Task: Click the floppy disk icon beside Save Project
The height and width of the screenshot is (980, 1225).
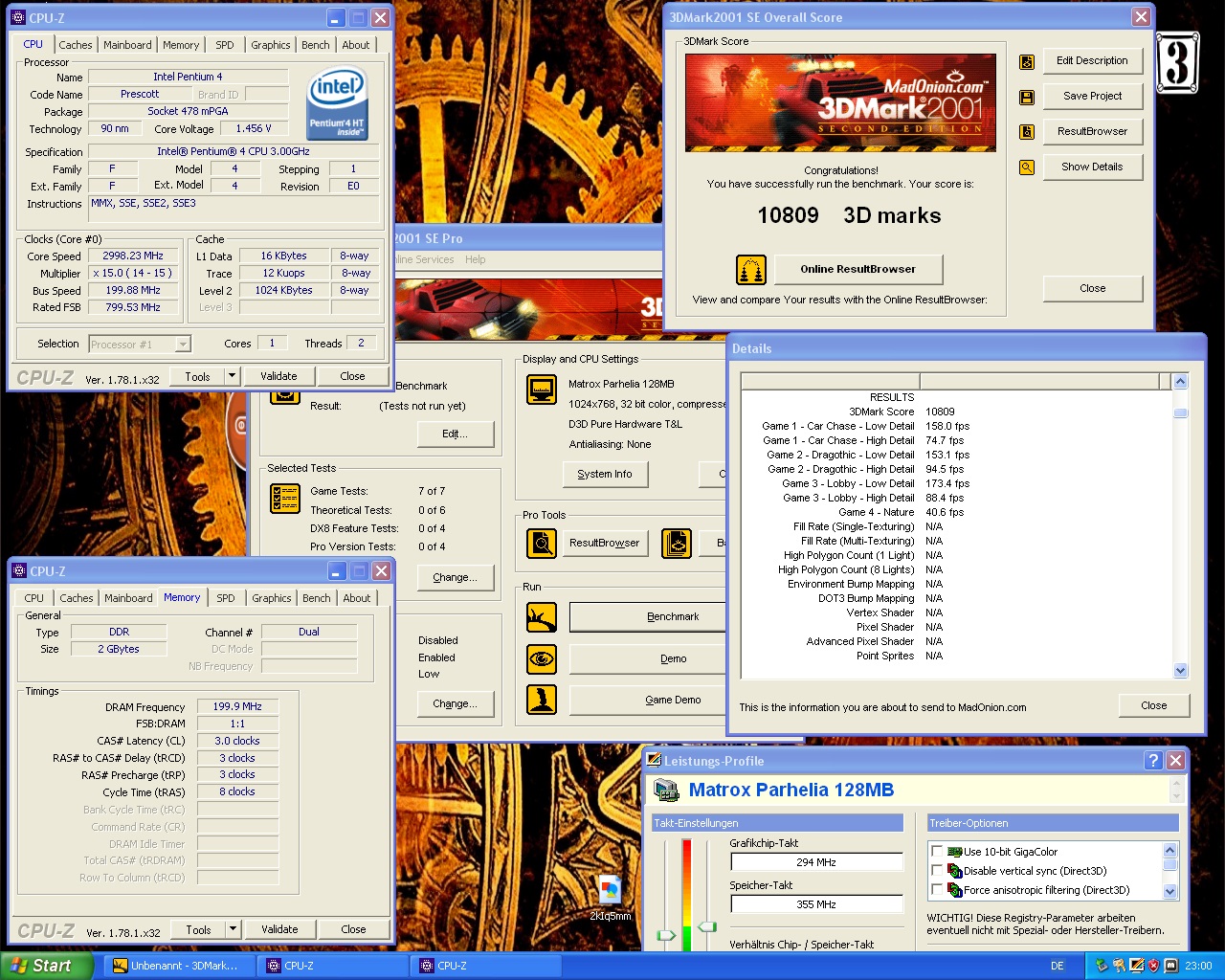Action: coord(1027,98)
